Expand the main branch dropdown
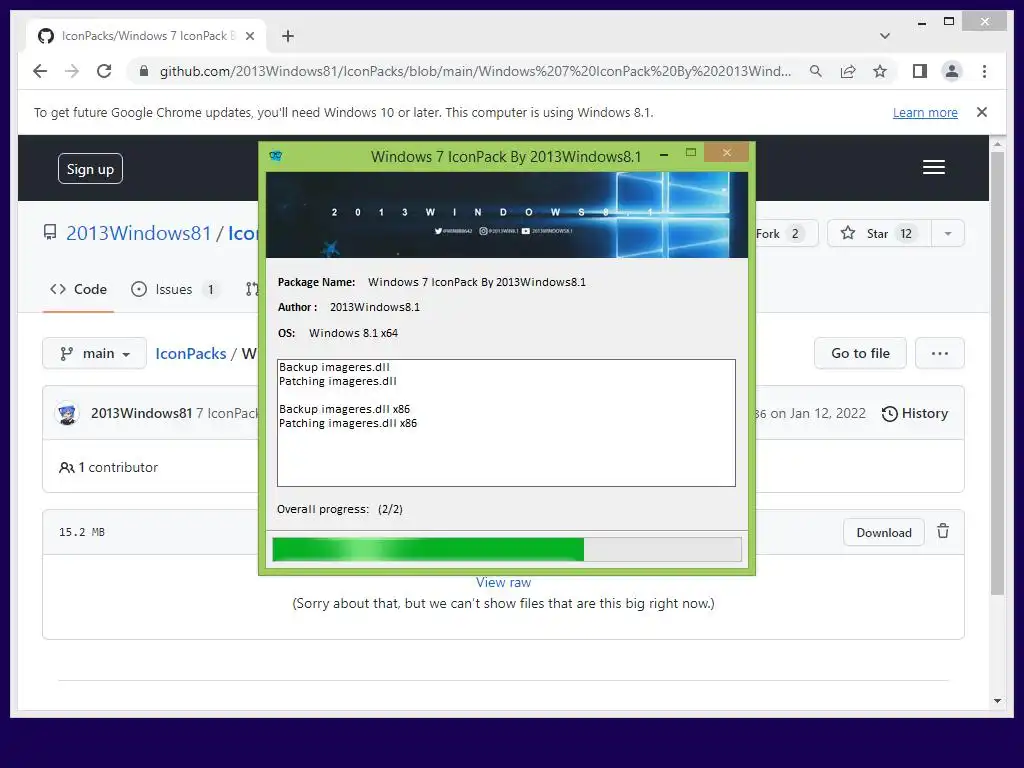The width and height of the screenshot is (1024, 768). click(x=94, y=353)
